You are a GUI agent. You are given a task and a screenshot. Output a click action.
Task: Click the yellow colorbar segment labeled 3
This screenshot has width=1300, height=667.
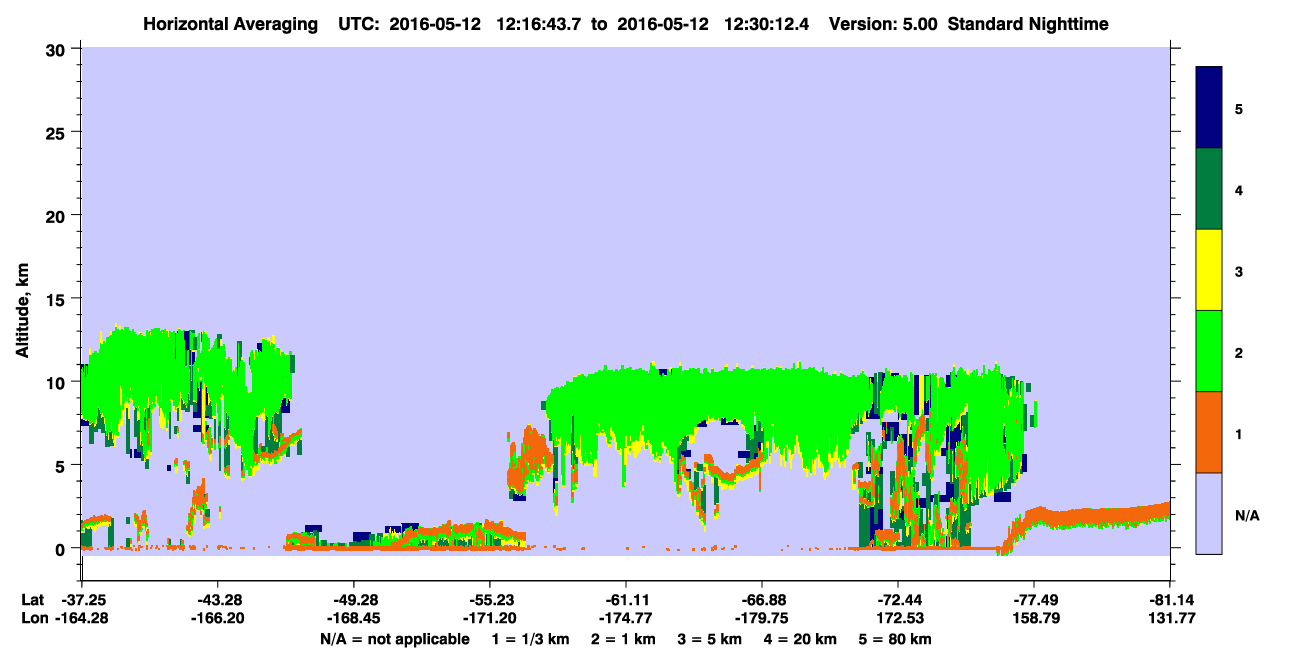1209,270
